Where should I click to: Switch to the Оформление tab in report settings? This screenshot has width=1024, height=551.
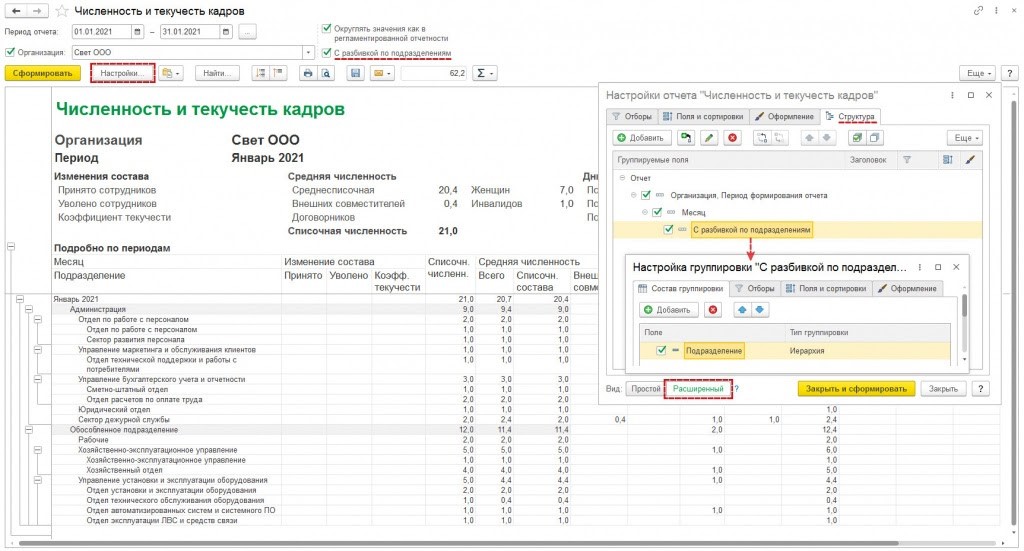pyautogui.click(x=784, y=117)
